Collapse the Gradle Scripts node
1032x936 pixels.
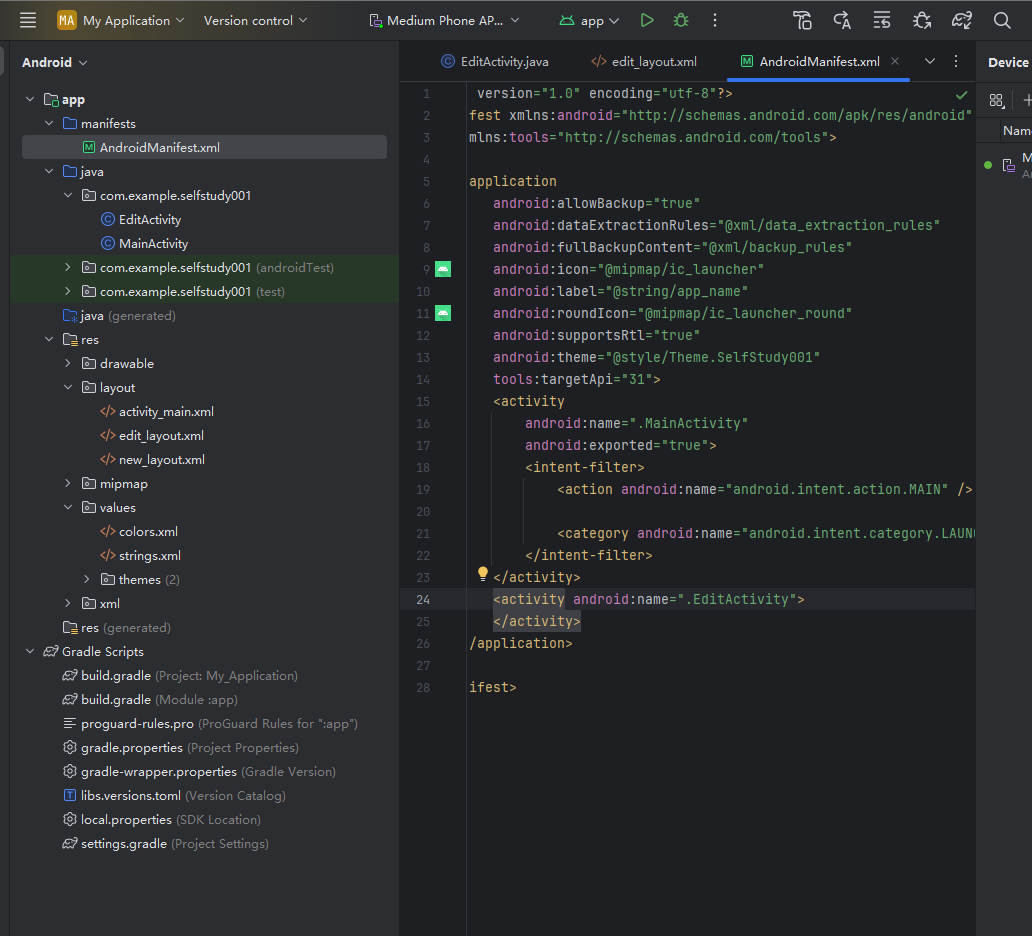pos(30,652)
